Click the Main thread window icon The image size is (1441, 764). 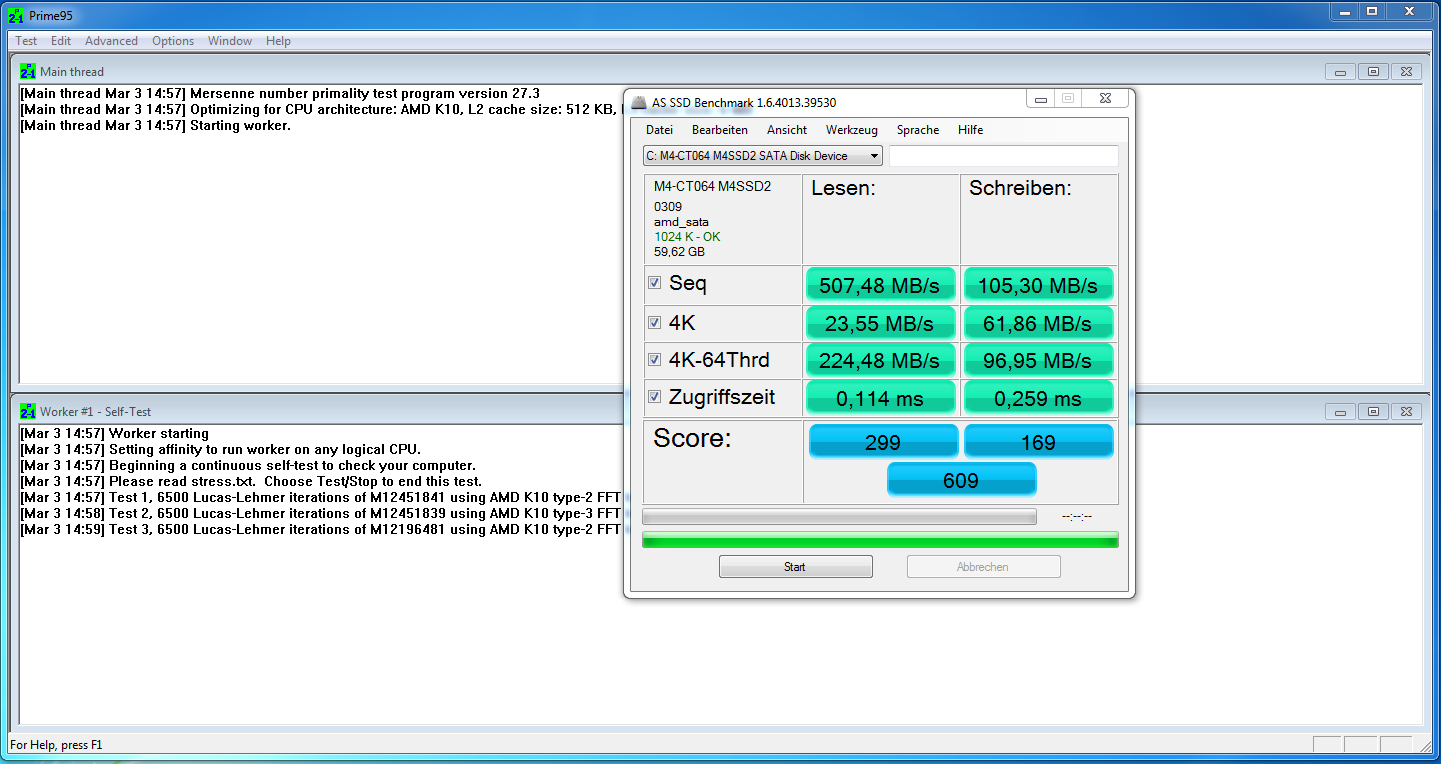pyautogui.click(x=28, y=72)
